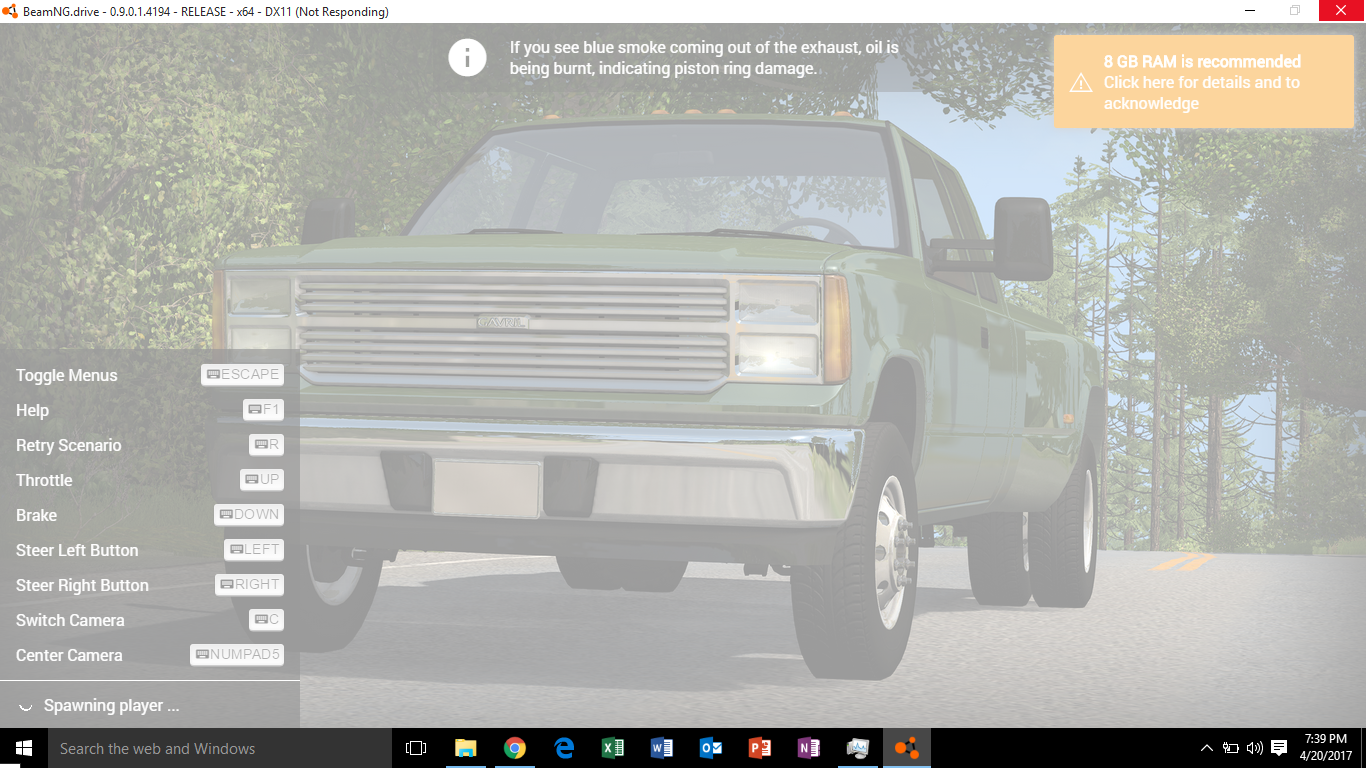
Task: Click the Retry Scenario label
Action: (x=69, y=446)
